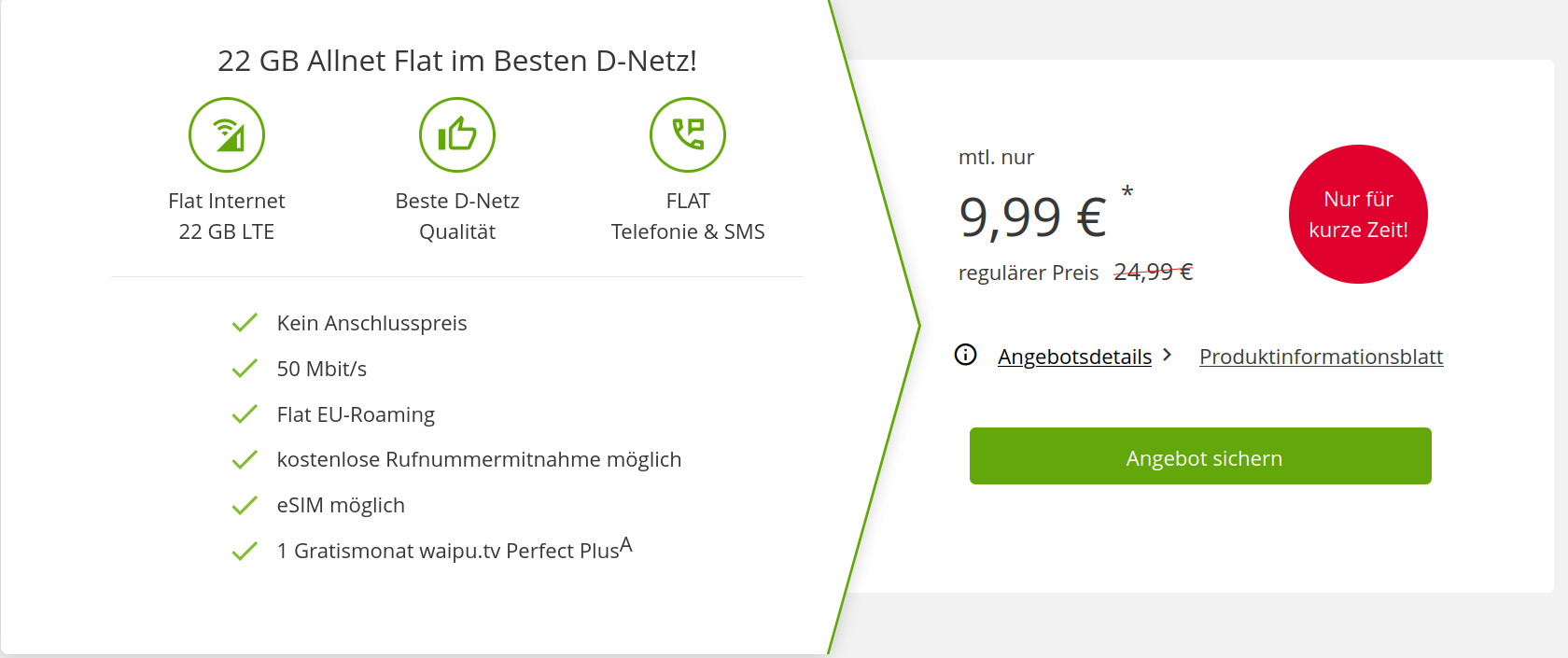Click the checkmark next to Kein Anschlusspreis
The height and width of the screenshot is (658, 1568).
pyautogui.click(x=245, y=323)
